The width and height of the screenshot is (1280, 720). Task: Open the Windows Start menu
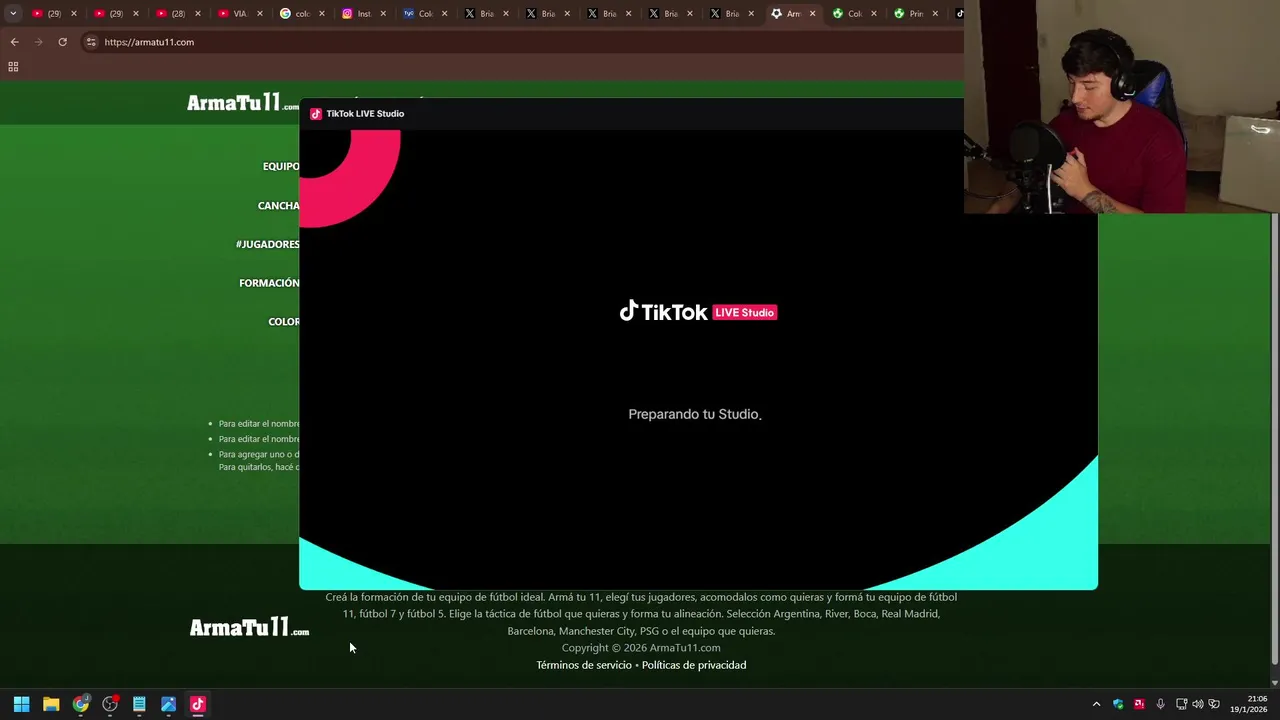(21, 704)
